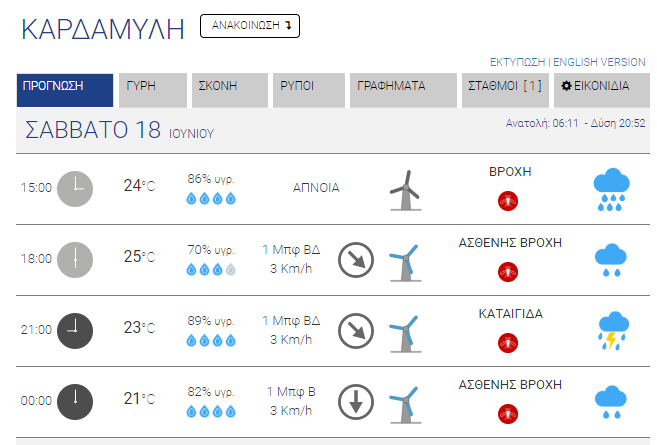Screen dimensions: 657x445
Task: Open the ΣΚΟΝΗ tab
Action: click(230, 90)
